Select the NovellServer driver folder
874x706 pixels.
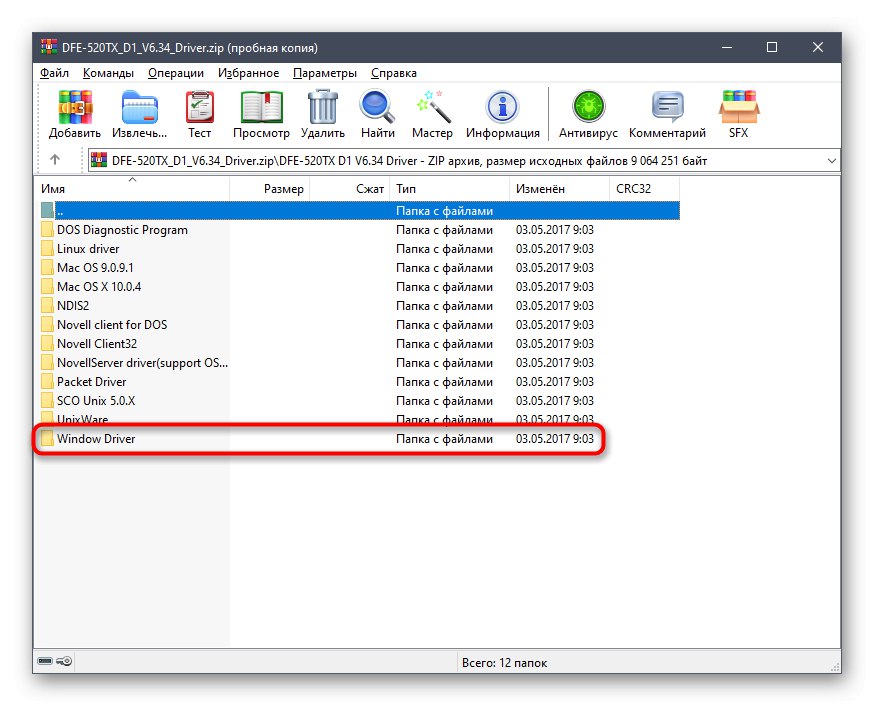click(x=142, y=363)
